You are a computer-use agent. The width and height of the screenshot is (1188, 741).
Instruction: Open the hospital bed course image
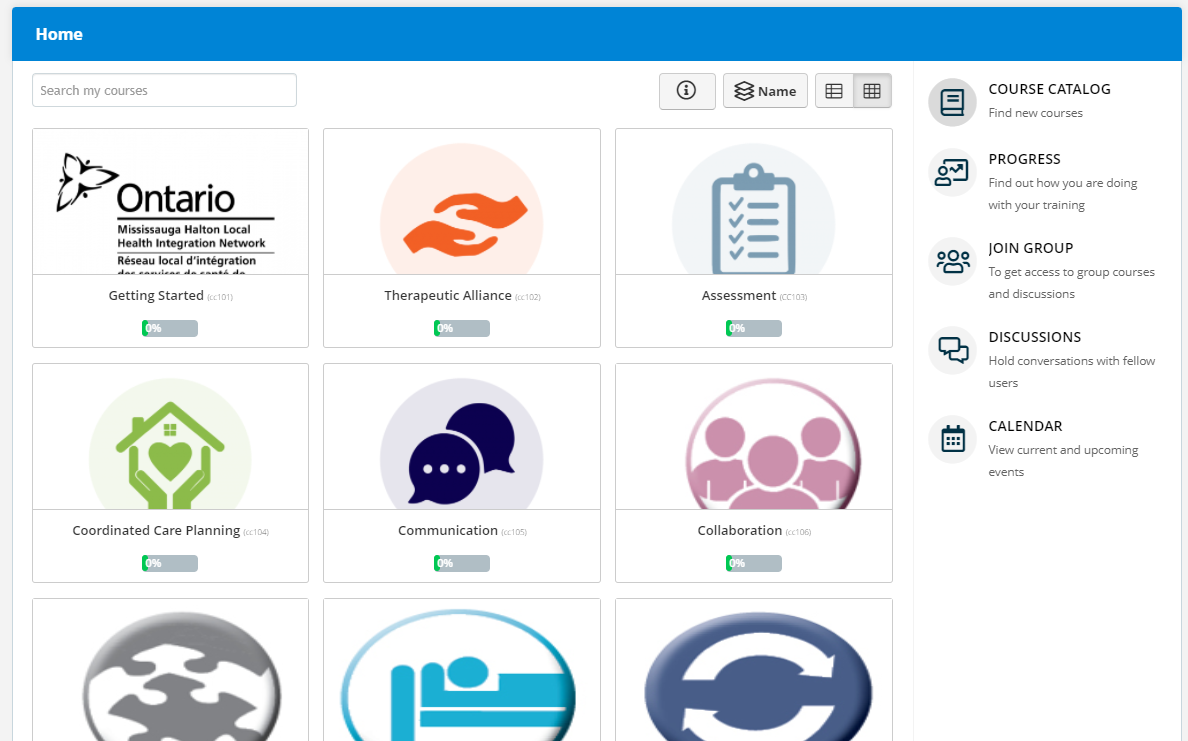point(461,671)
